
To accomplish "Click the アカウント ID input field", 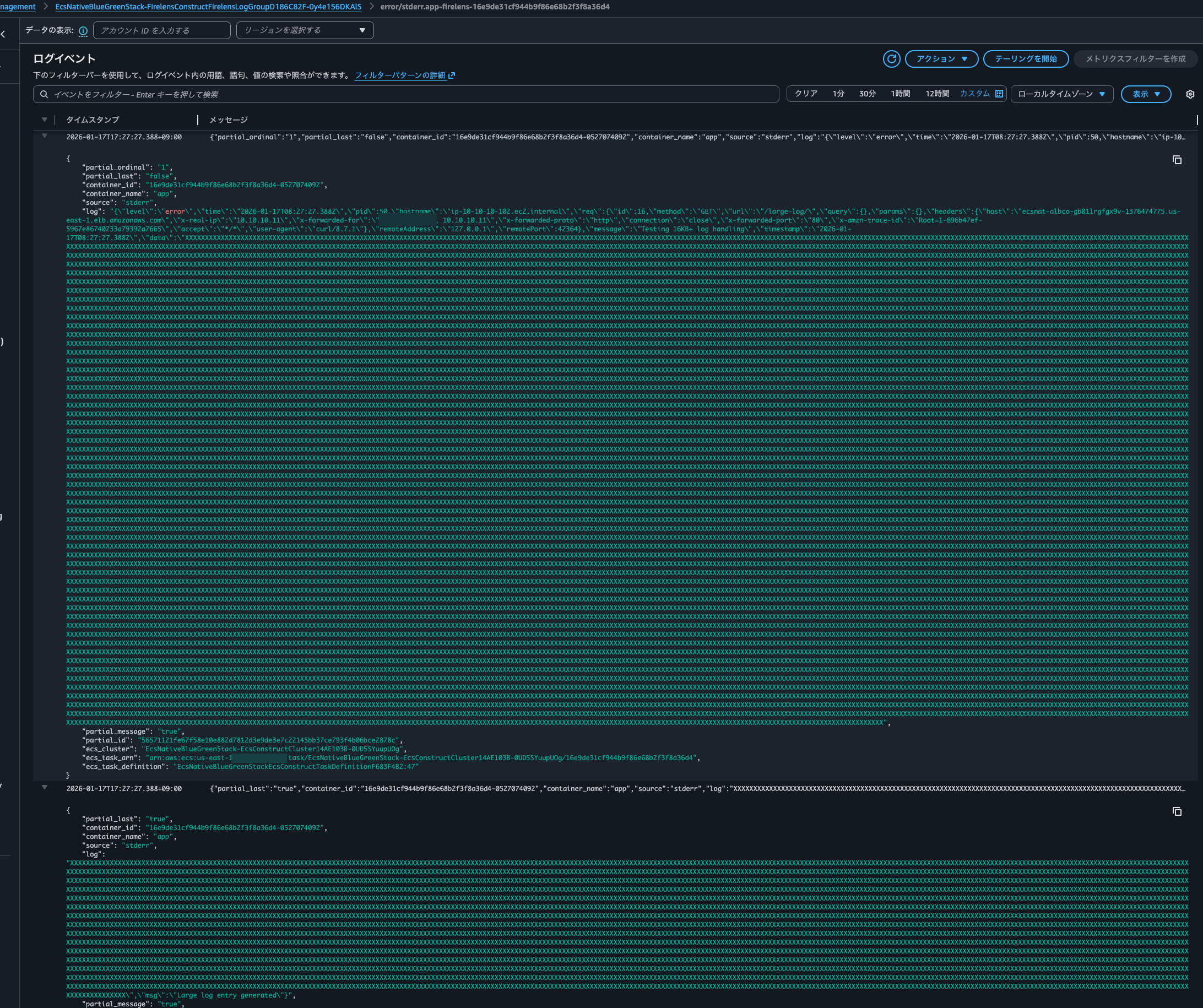I will click(161, 30).
